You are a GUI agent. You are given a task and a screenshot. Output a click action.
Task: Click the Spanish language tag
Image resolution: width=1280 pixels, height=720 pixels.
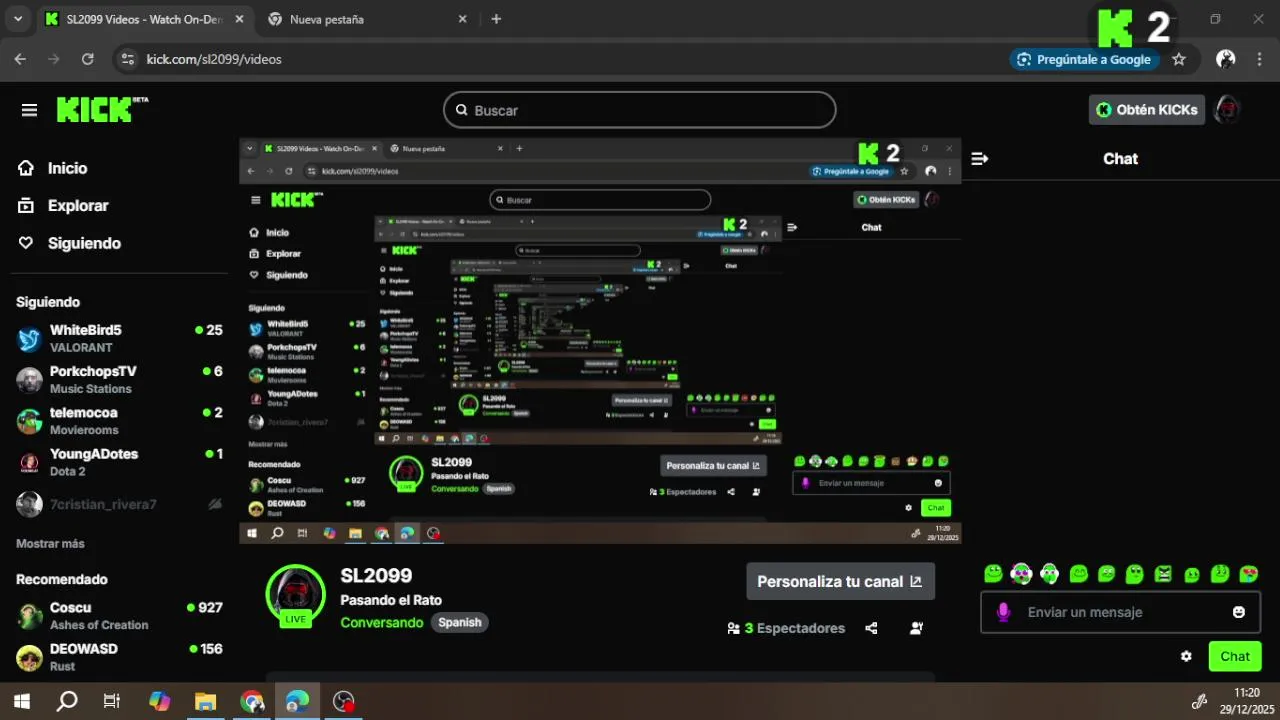[x=460, y=622]
